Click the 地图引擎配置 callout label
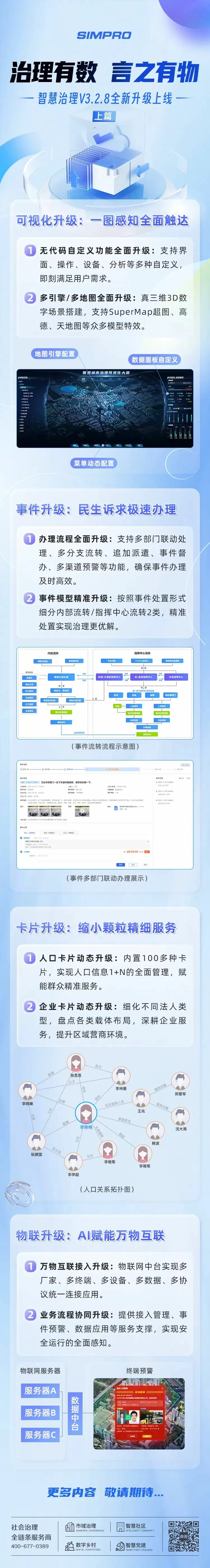This screenshot has height=1568, width=210. tap(55, 354)
